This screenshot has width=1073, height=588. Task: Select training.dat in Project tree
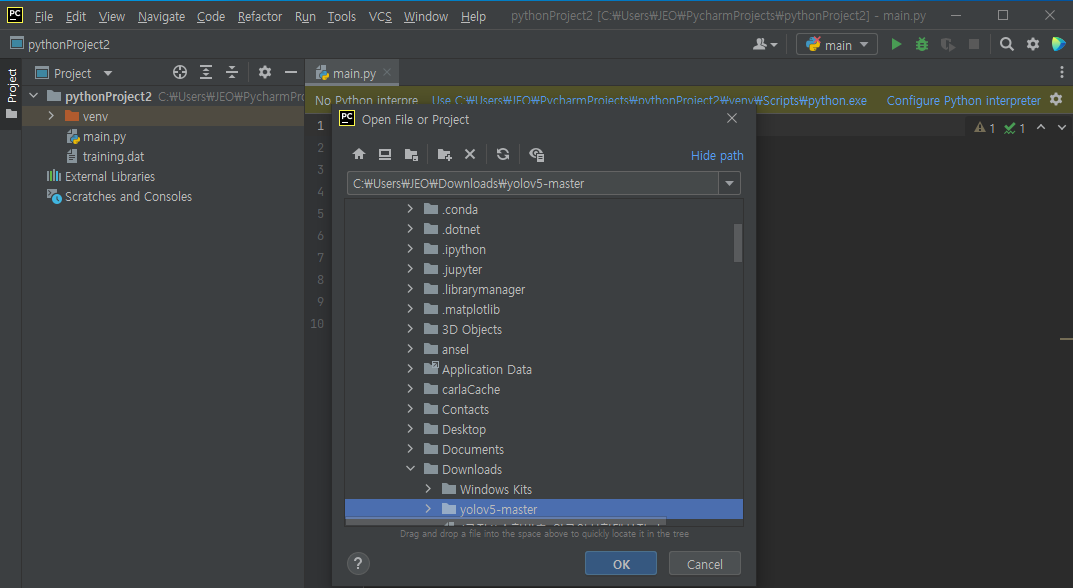click(113, 156)
